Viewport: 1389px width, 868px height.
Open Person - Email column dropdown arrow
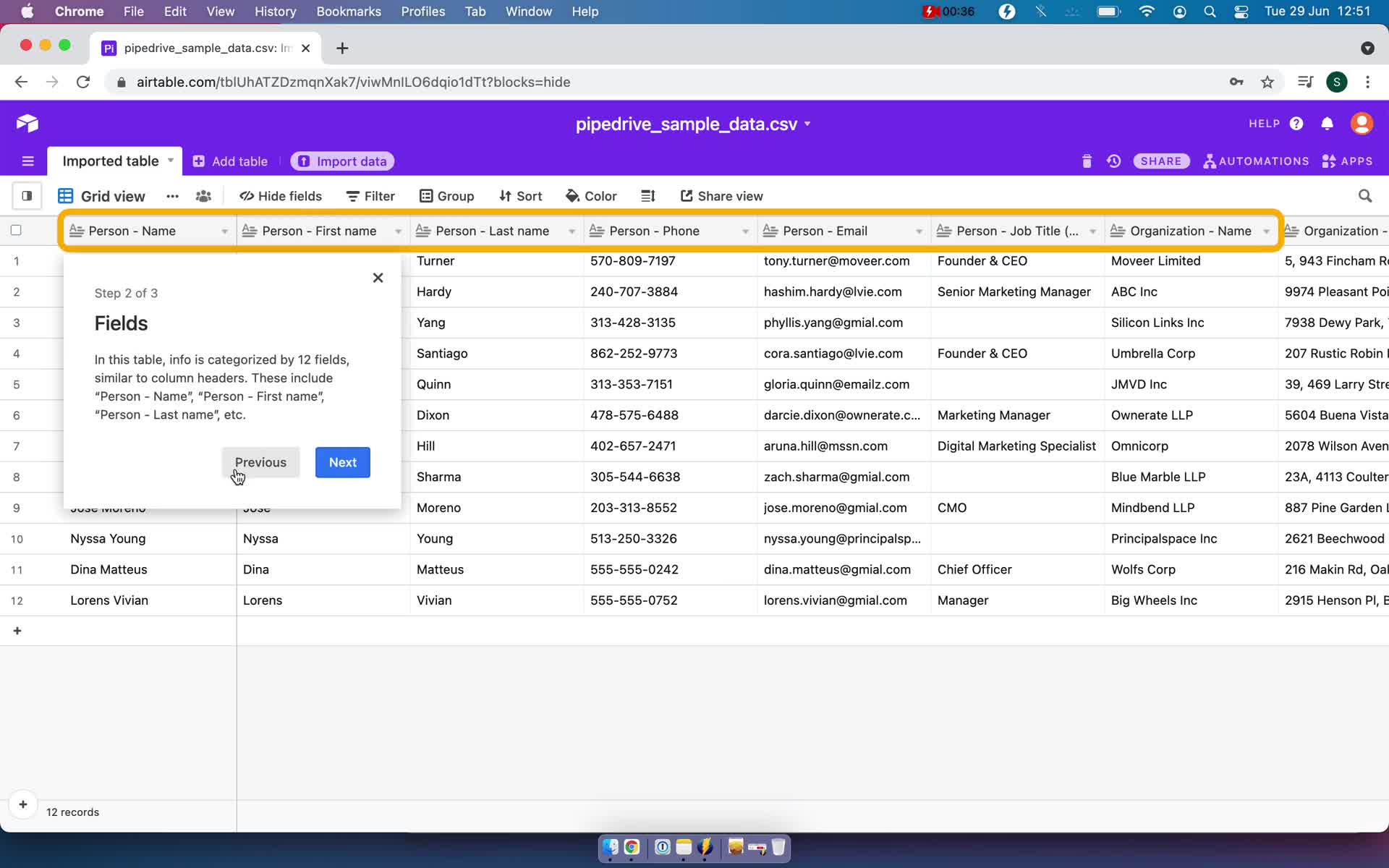pos(919,231)
